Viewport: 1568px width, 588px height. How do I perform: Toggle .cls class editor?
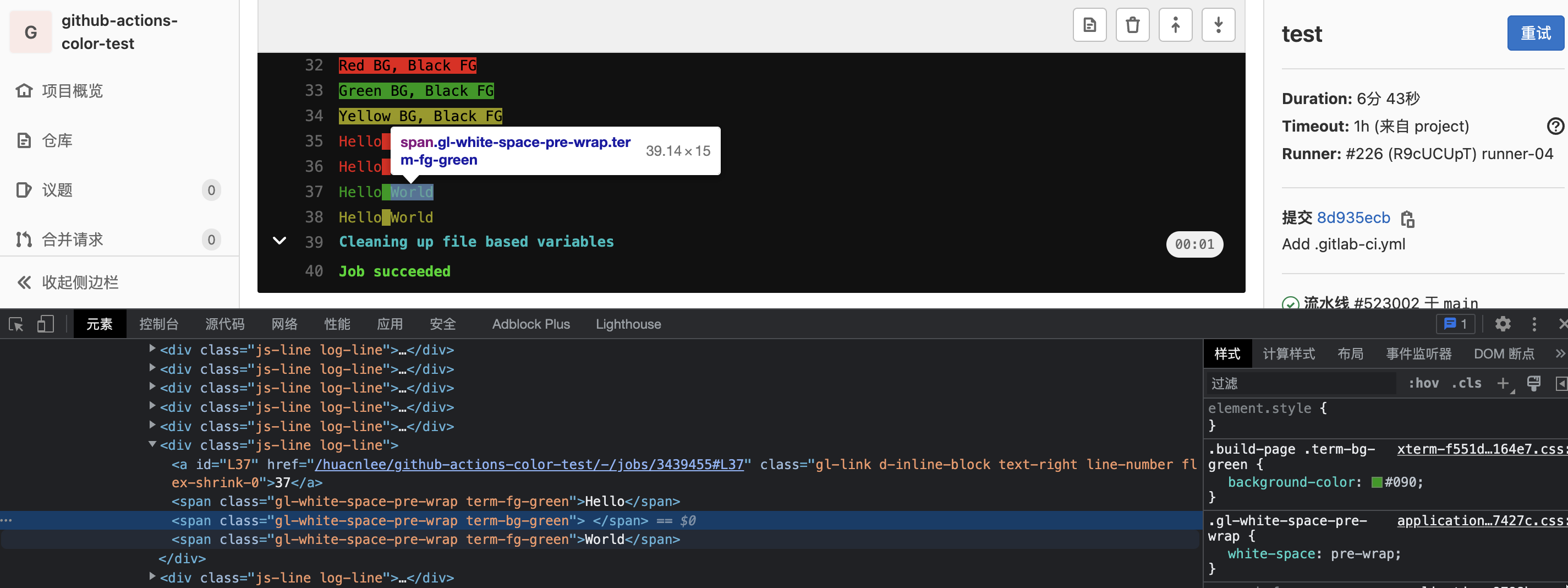[1466, 383]
